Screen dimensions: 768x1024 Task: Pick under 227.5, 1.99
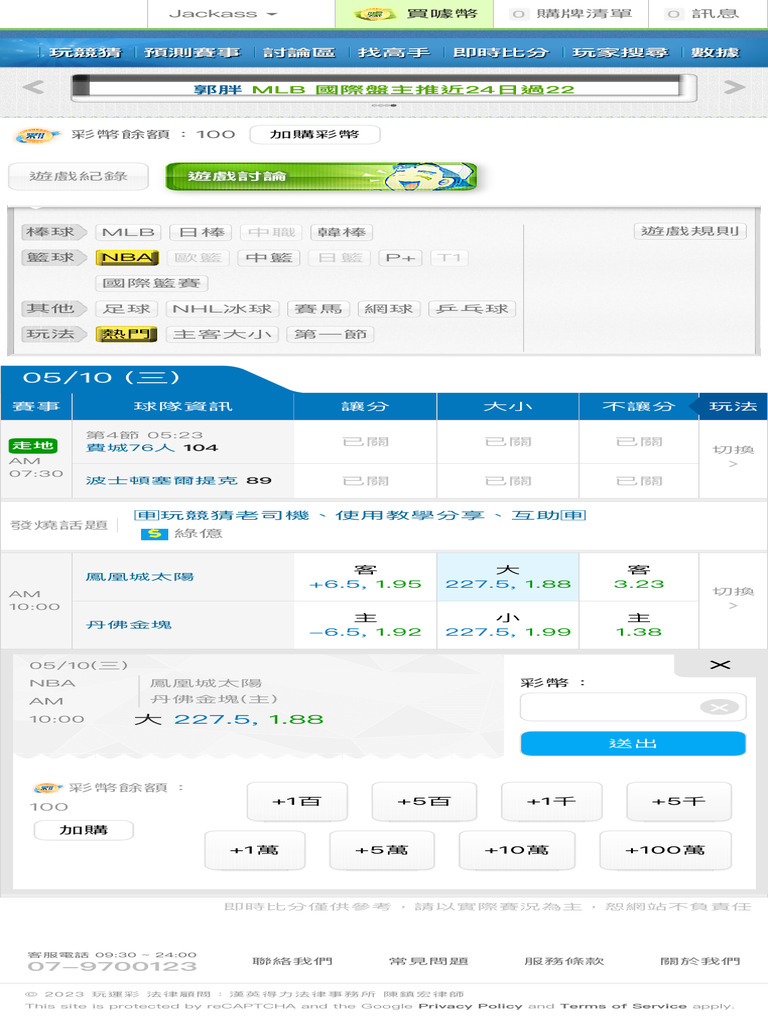tap(507, 625)
